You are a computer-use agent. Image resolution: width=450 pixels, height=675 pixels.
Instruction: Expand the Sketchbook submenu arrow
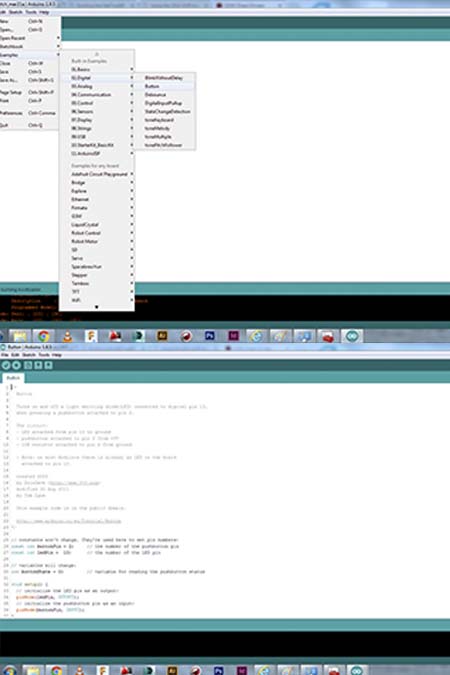pos(58,46)
